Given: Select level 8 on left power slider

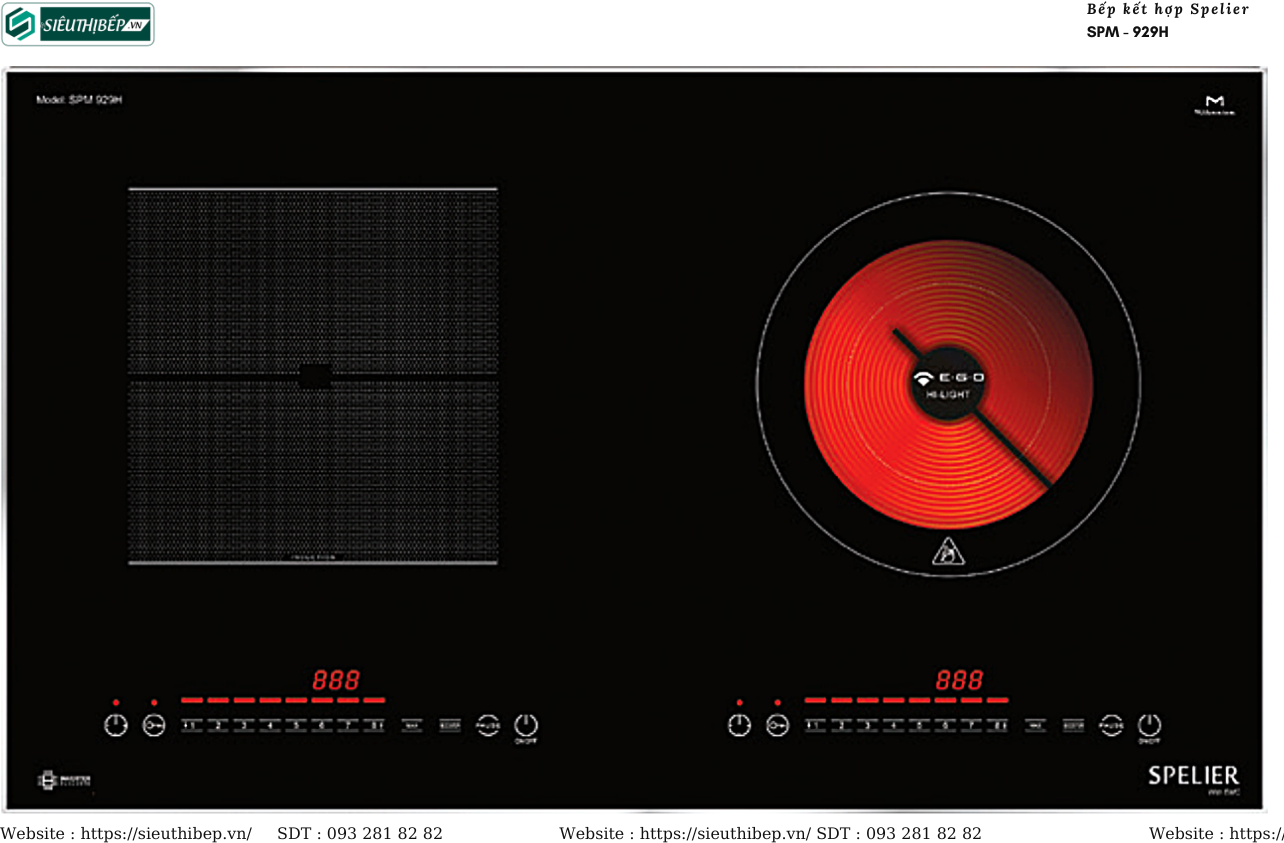Looking at the screenshot, I should click(x=374, y=725).
